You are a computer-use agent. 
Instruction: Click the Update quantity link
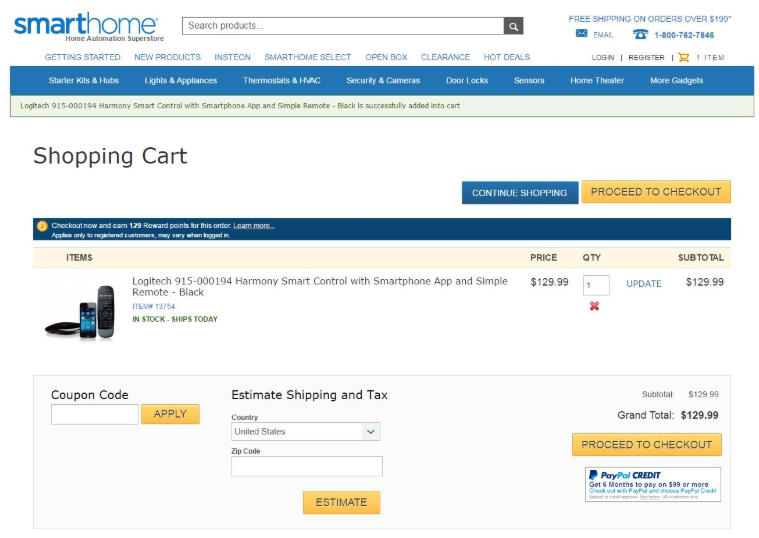(643, 284)
